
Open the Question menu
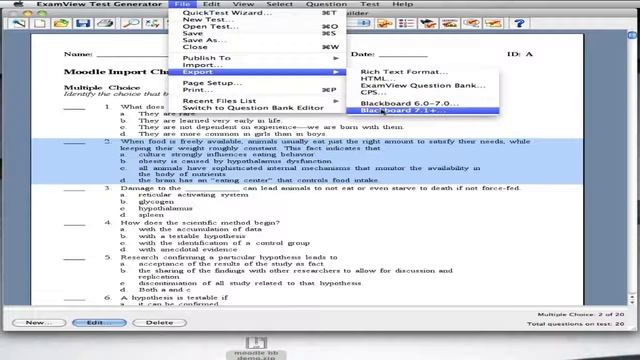click(x=326, y=4)
